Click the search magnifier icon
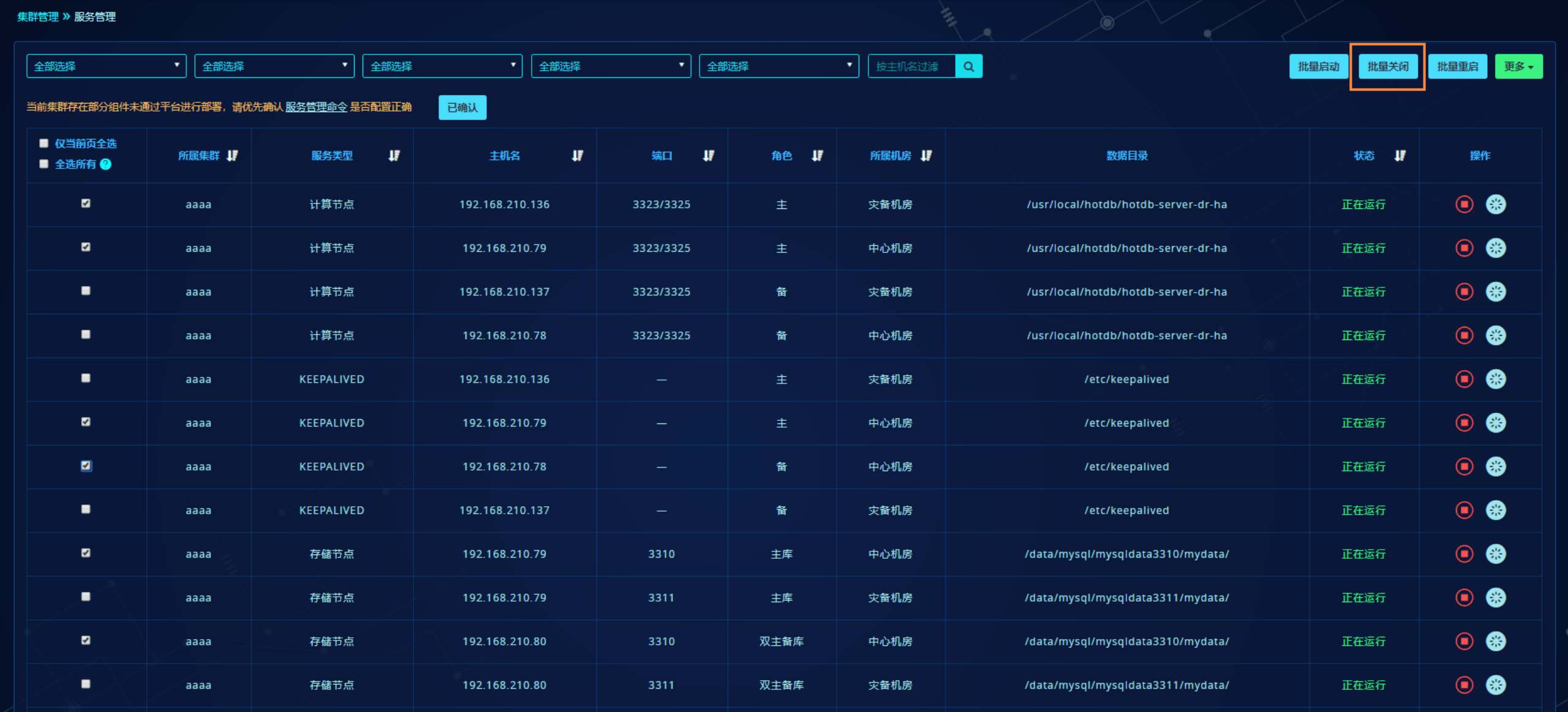This screenshot has width=1568, height=712. 968,66
